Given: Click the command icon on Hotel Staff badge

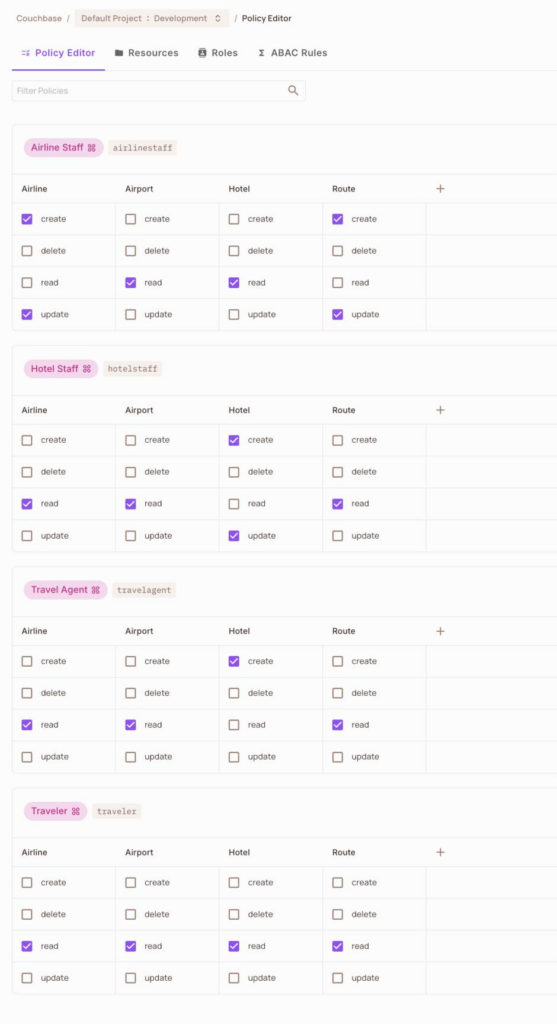Looking at the screenshot, I should click(87, 369).
